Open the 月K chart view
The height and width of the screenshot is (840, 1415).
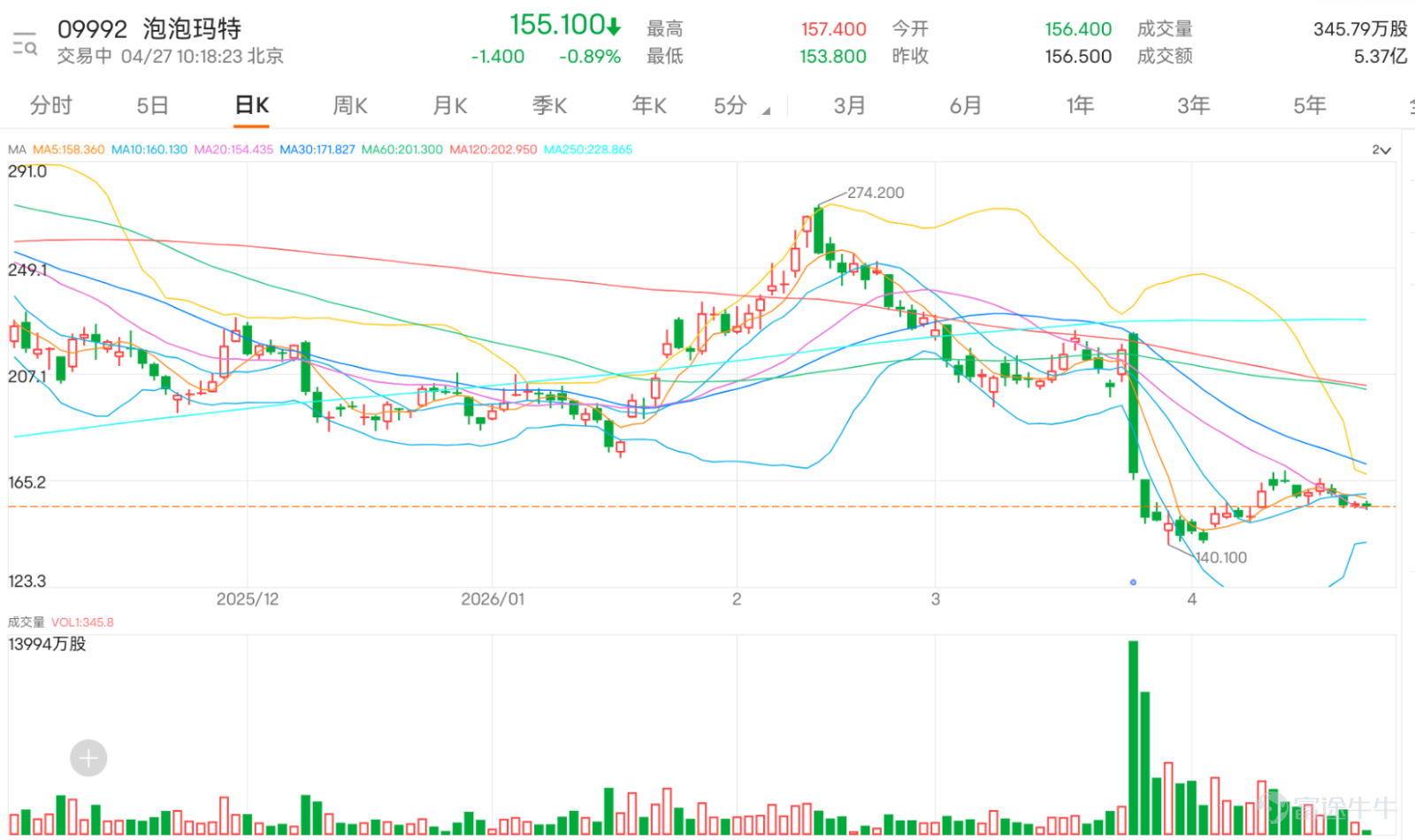[450, 105]
